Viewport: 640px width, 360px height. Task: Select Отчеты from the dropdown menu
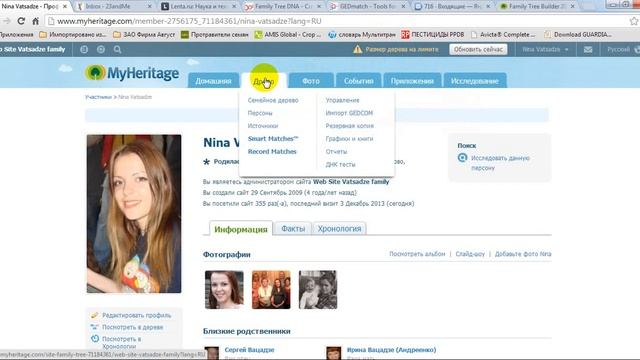pyautogui.click(x=336, y=151)
